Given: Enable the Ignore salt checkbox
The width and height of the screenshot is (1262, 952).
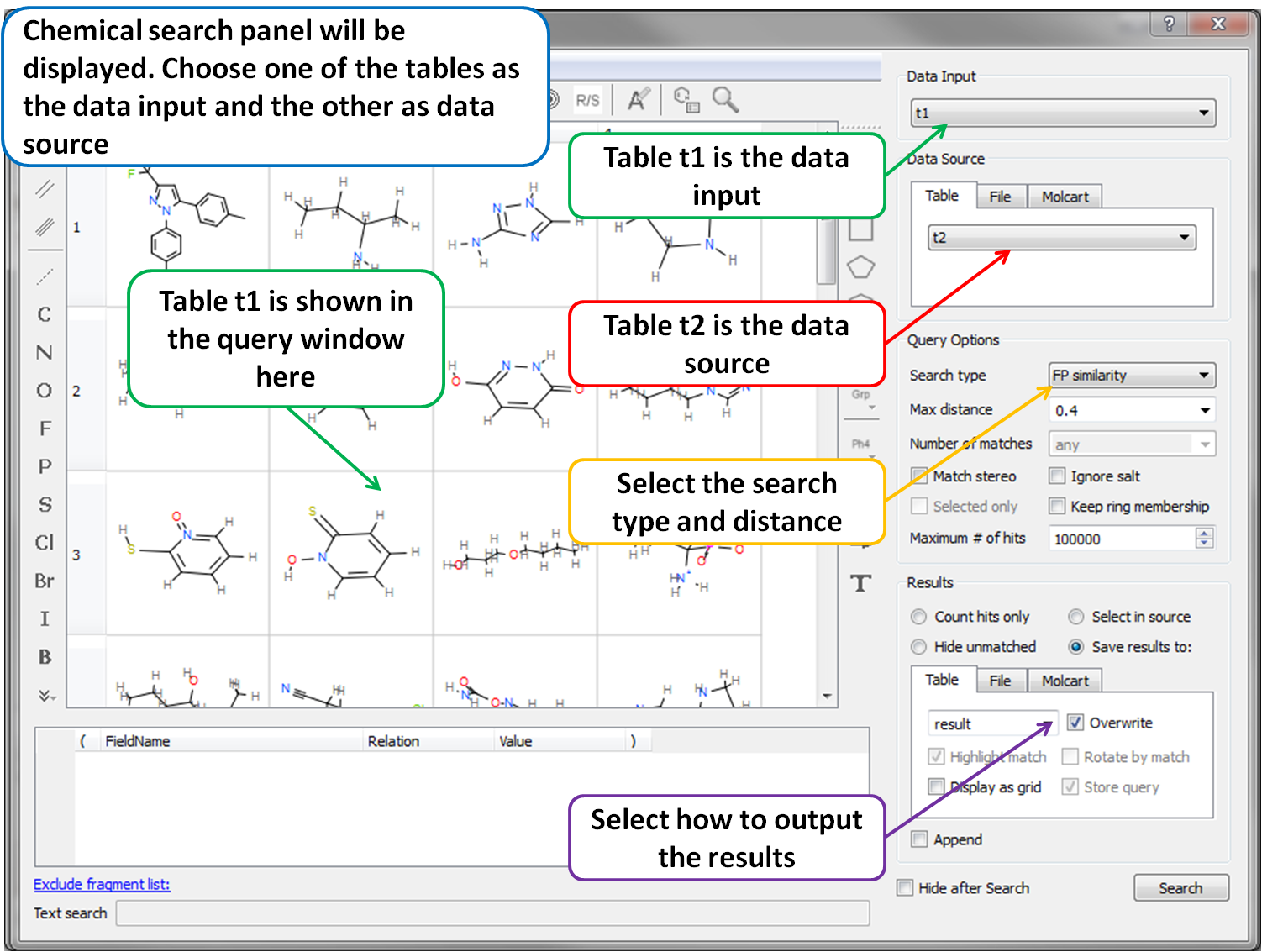Looking at the screenshot, I should [x=1057, y=476].
